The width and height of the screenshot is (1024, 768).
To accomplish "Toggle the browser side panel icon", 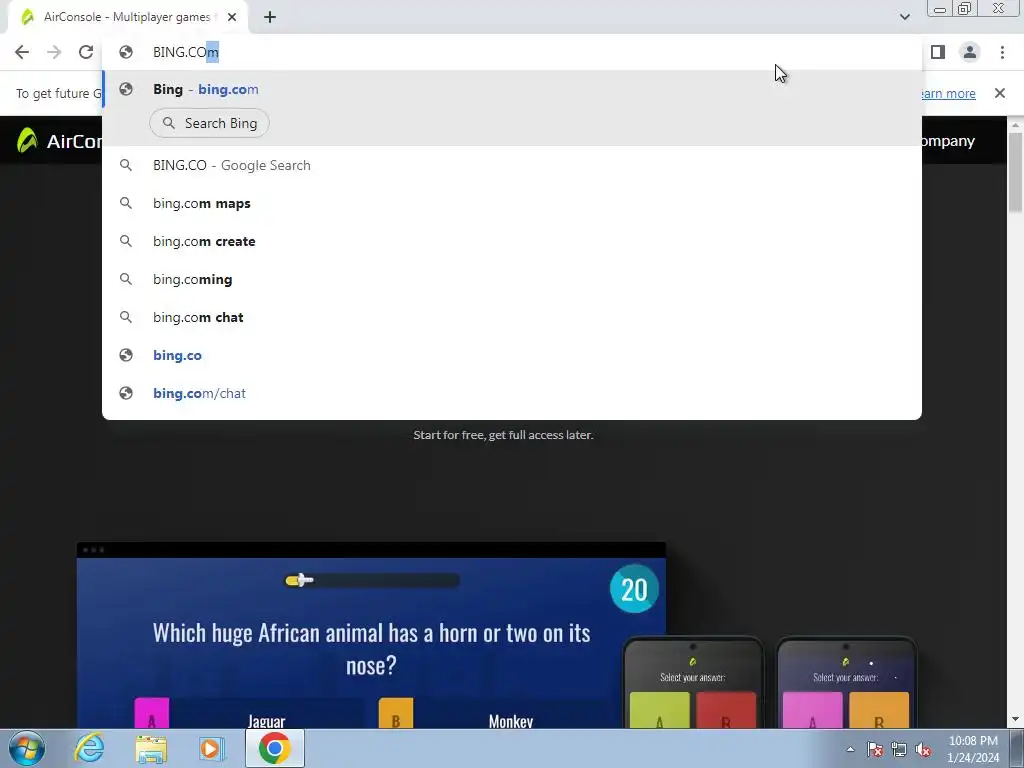I will point(938,52).
